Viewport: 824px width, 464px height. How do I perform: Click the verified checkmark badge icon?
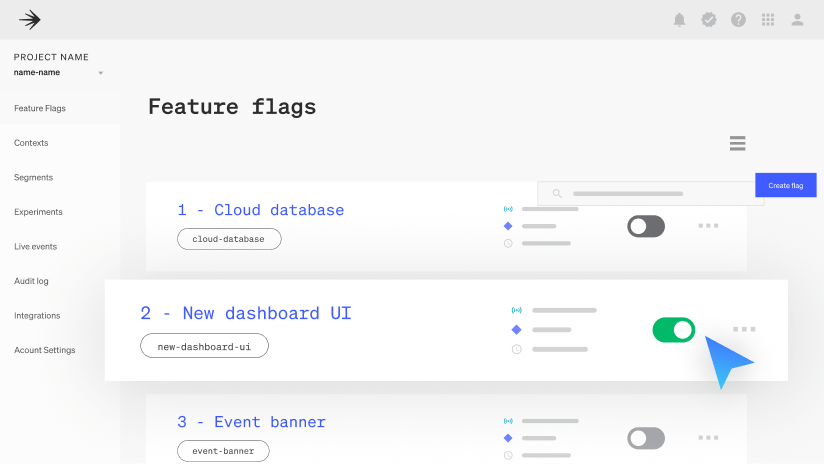pyautogui.click(x=709, y=19)
